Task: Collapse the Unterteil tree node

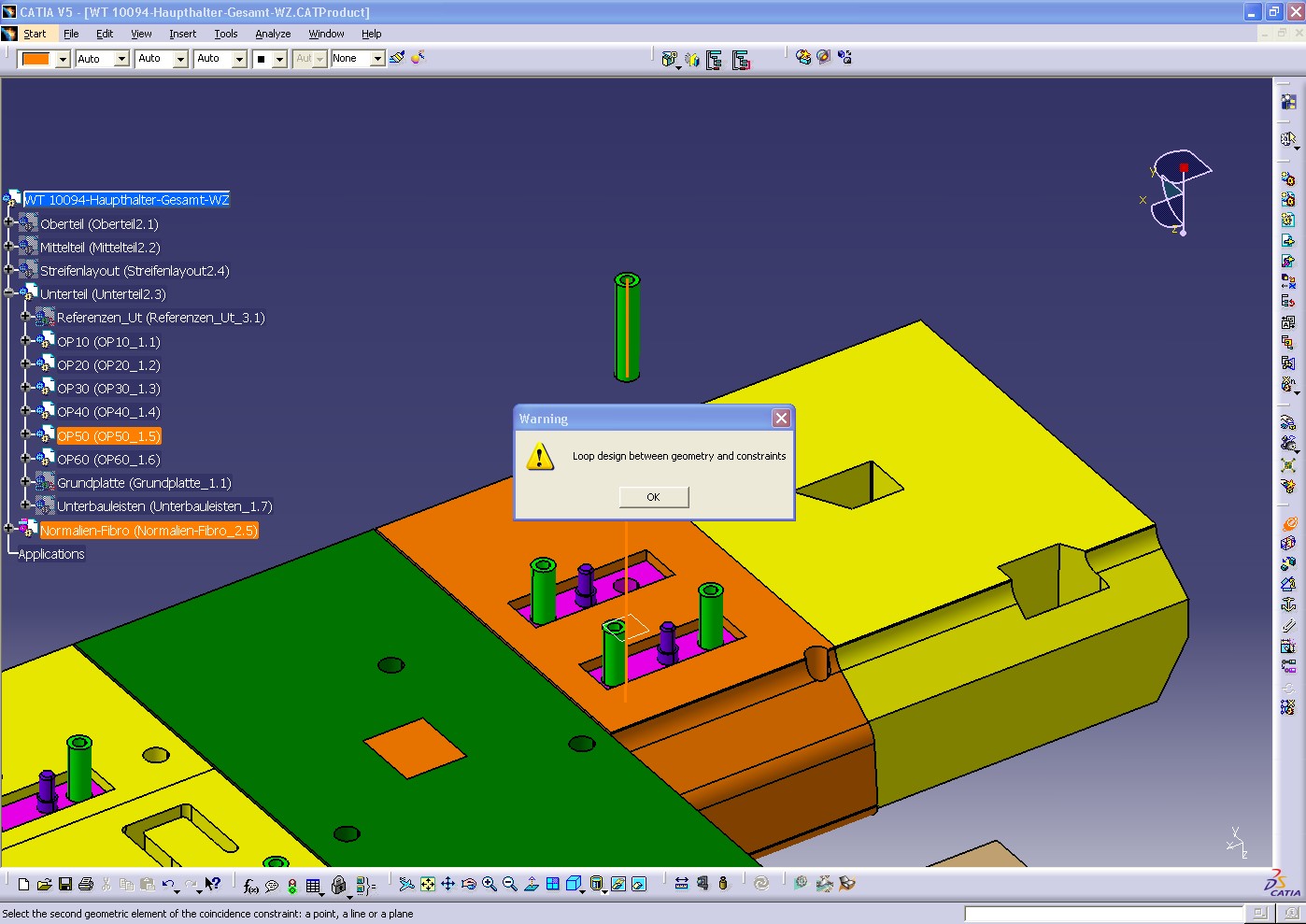Action: point(8,293)
